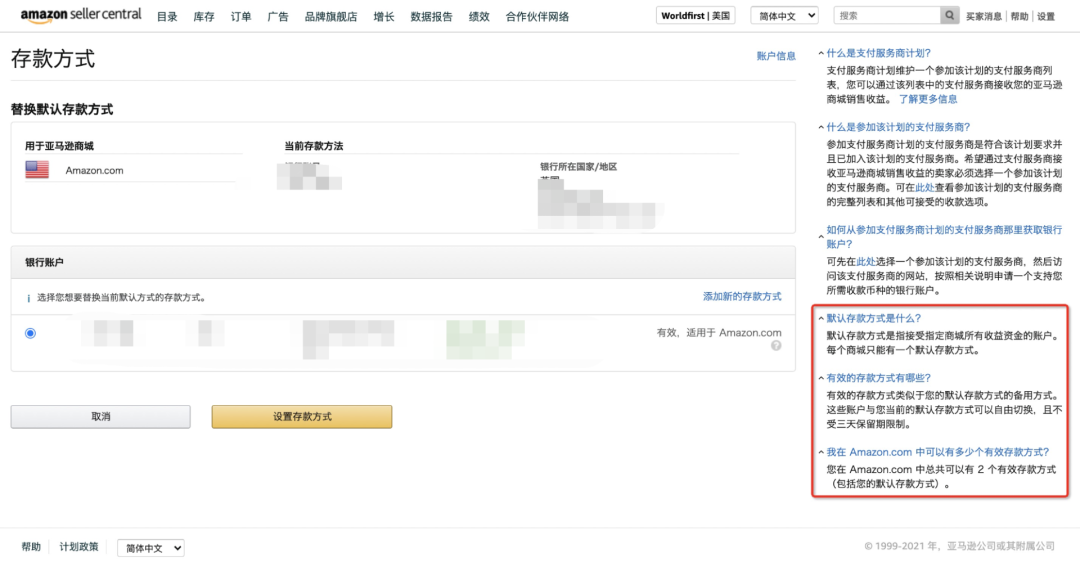Click the 替换默认存款方式 heading

point(62,109)
